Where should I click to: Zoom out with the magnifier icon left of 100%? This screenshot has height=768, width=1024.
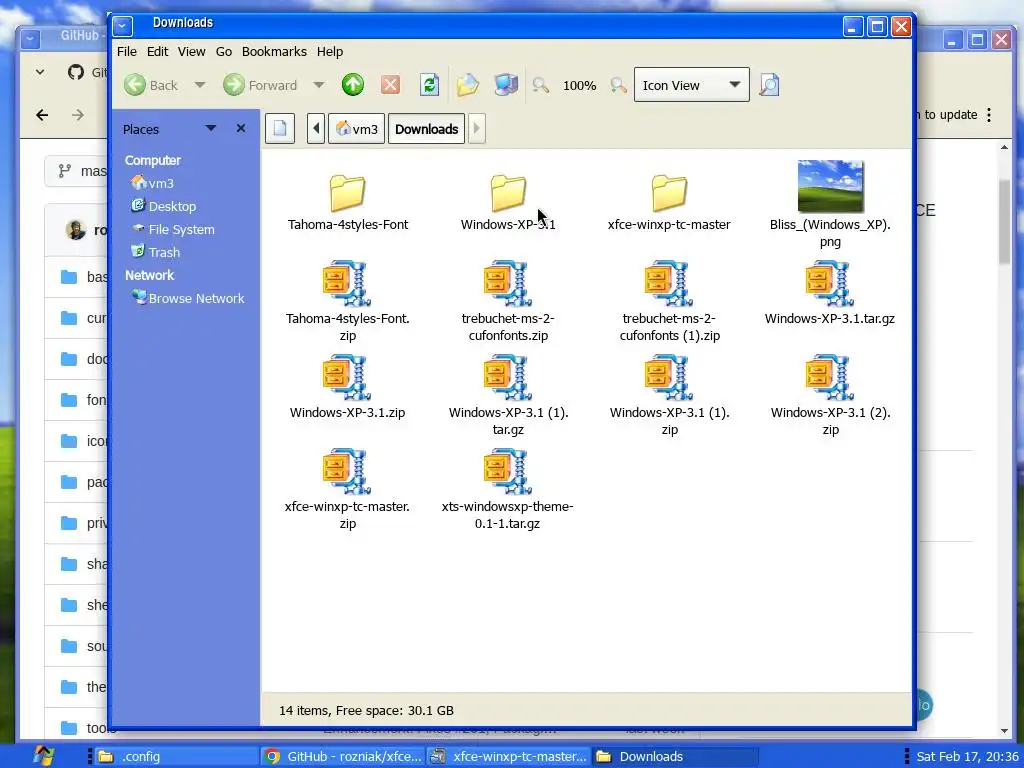click(x=541, y=85)
